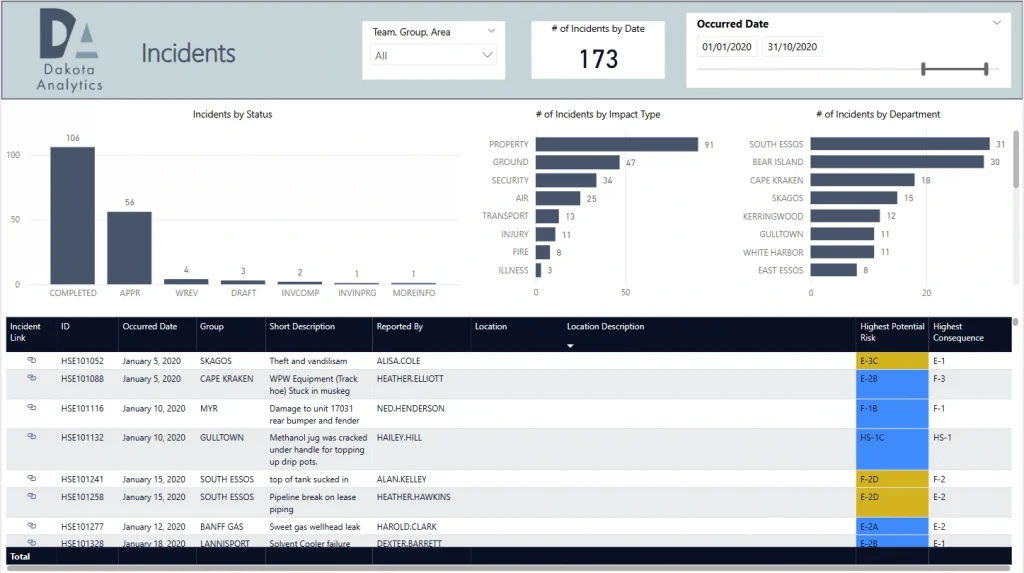Click the Dakota Analytics logo

click(70, 50)
